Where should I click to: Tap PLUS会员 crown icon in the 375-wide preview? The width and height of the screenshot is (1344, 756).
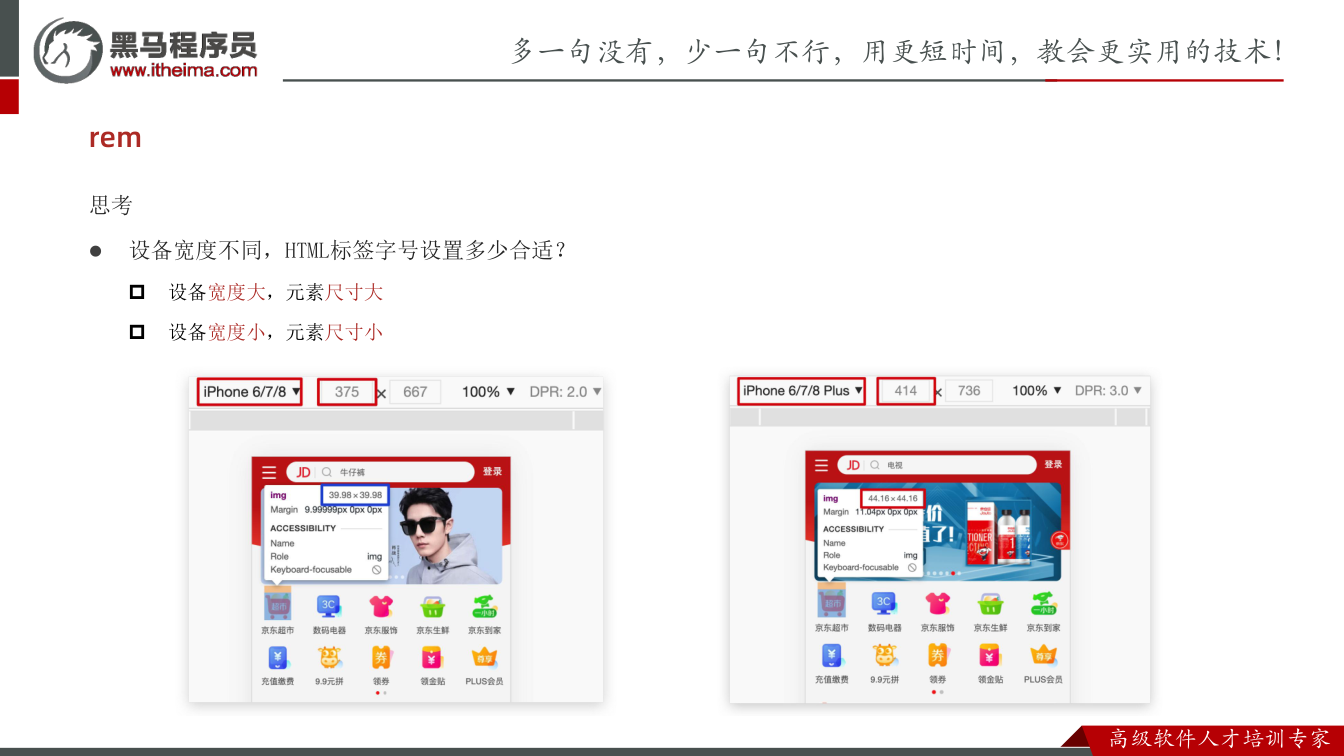point(484,658)
